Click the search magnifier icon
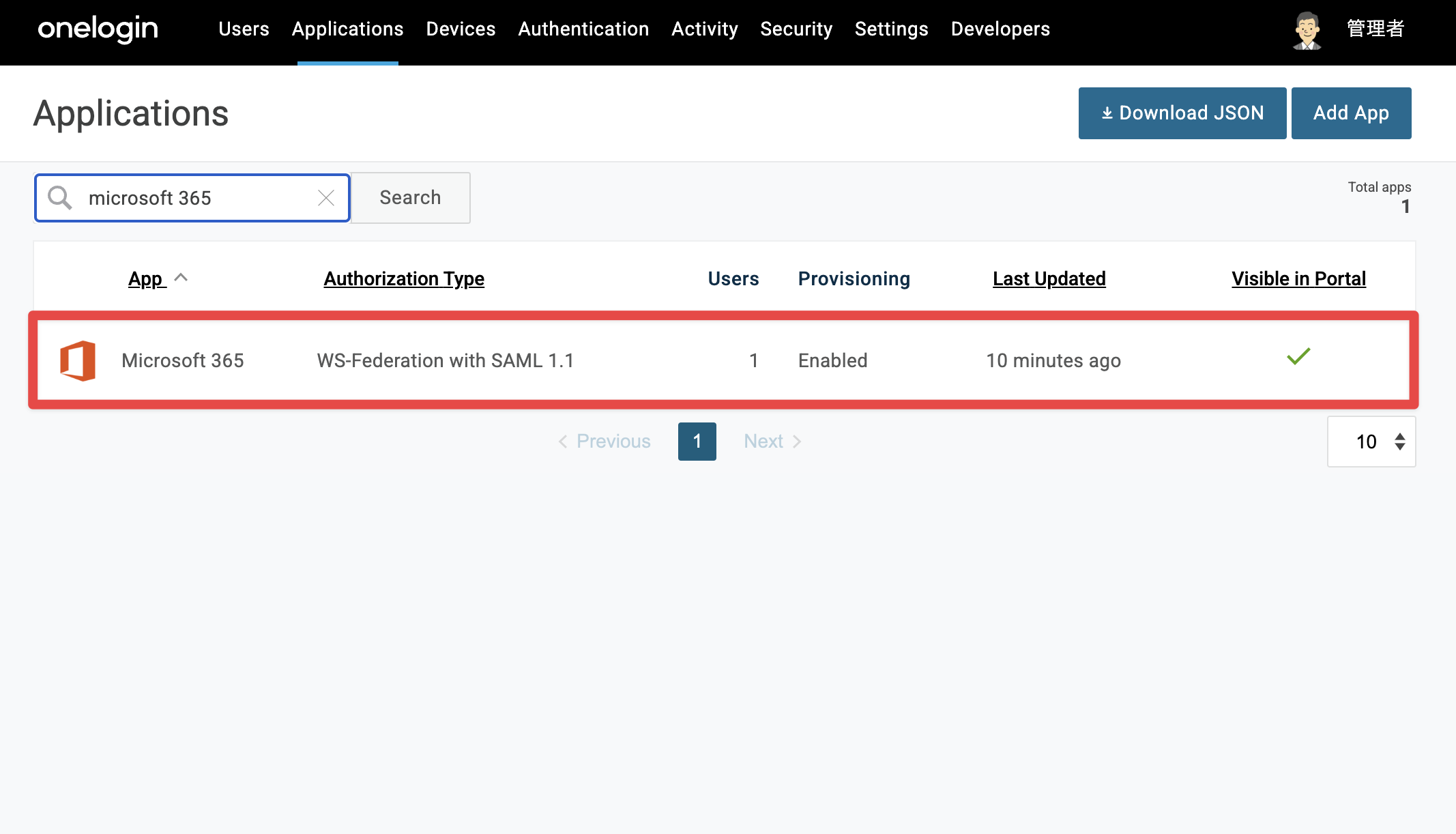Screen dimensions: 1456x834 [60, 198]
